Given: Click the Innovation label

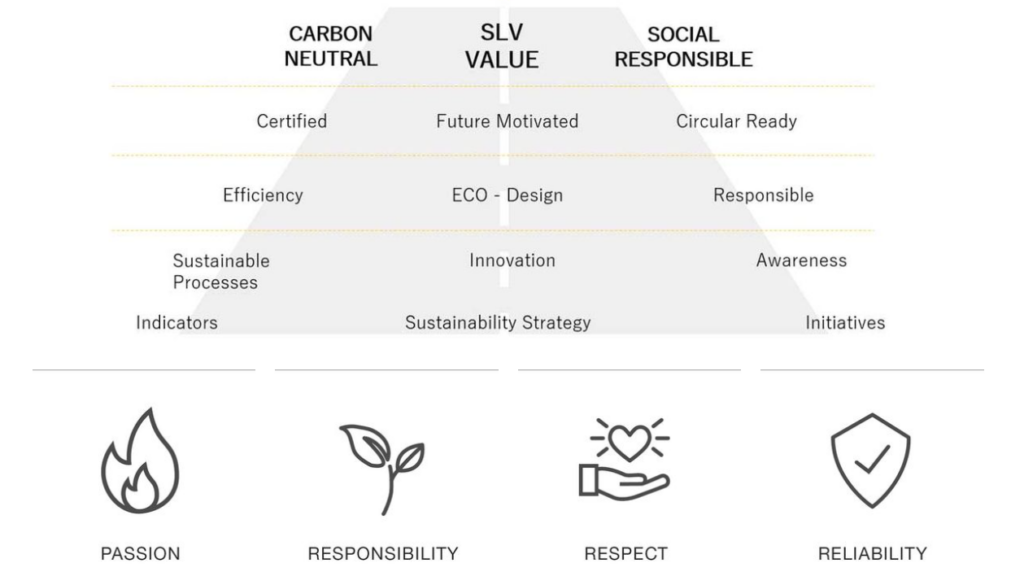Looking at the screenshot, I should 513,260.
